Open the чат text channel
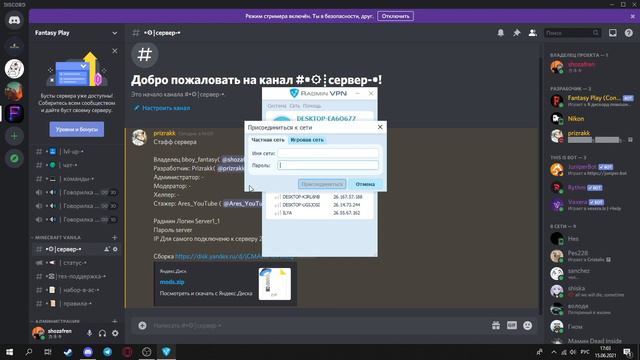Image resolution: width=640 pixels, height=360 pixels. pyautogui.click(x=76, y=165)
